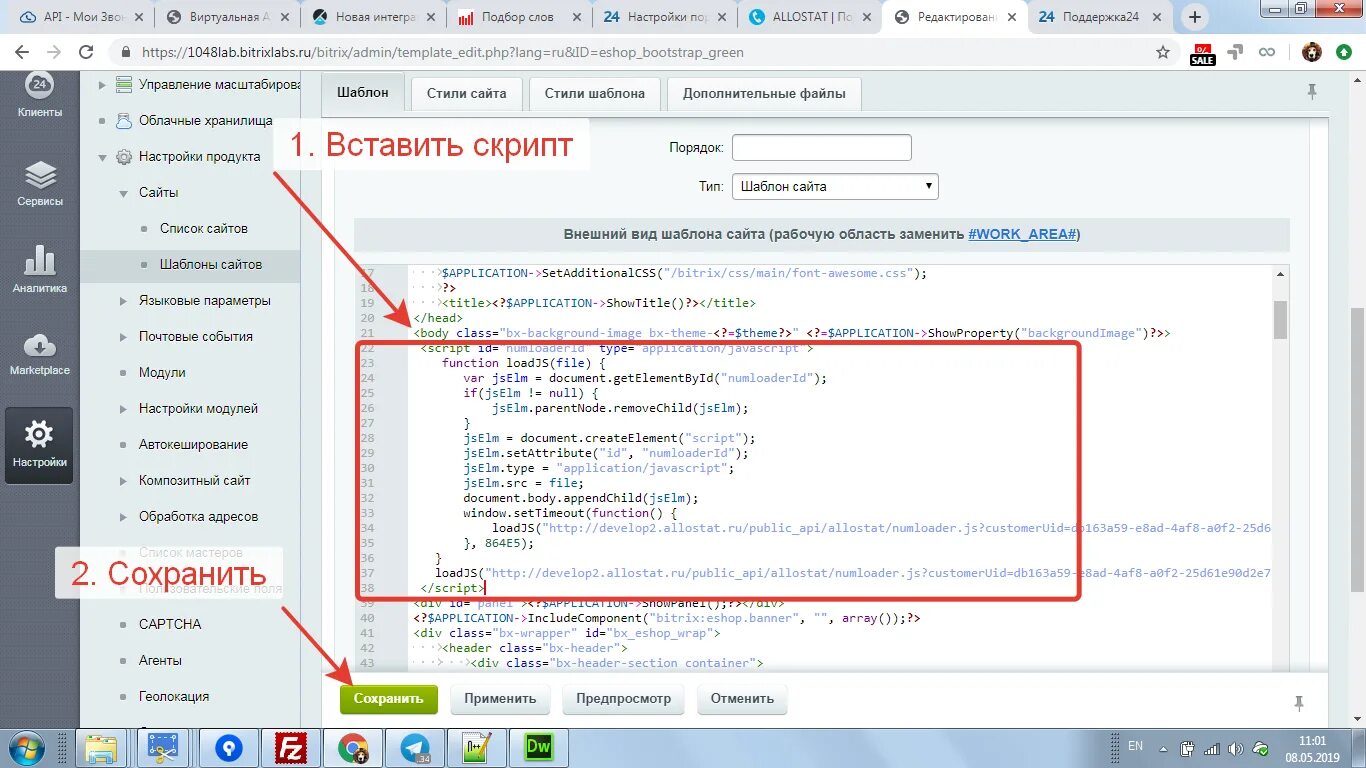Expand the Языковые параметры tree node arrow
The image size is (1366, 768).
(x=123, y=301)
